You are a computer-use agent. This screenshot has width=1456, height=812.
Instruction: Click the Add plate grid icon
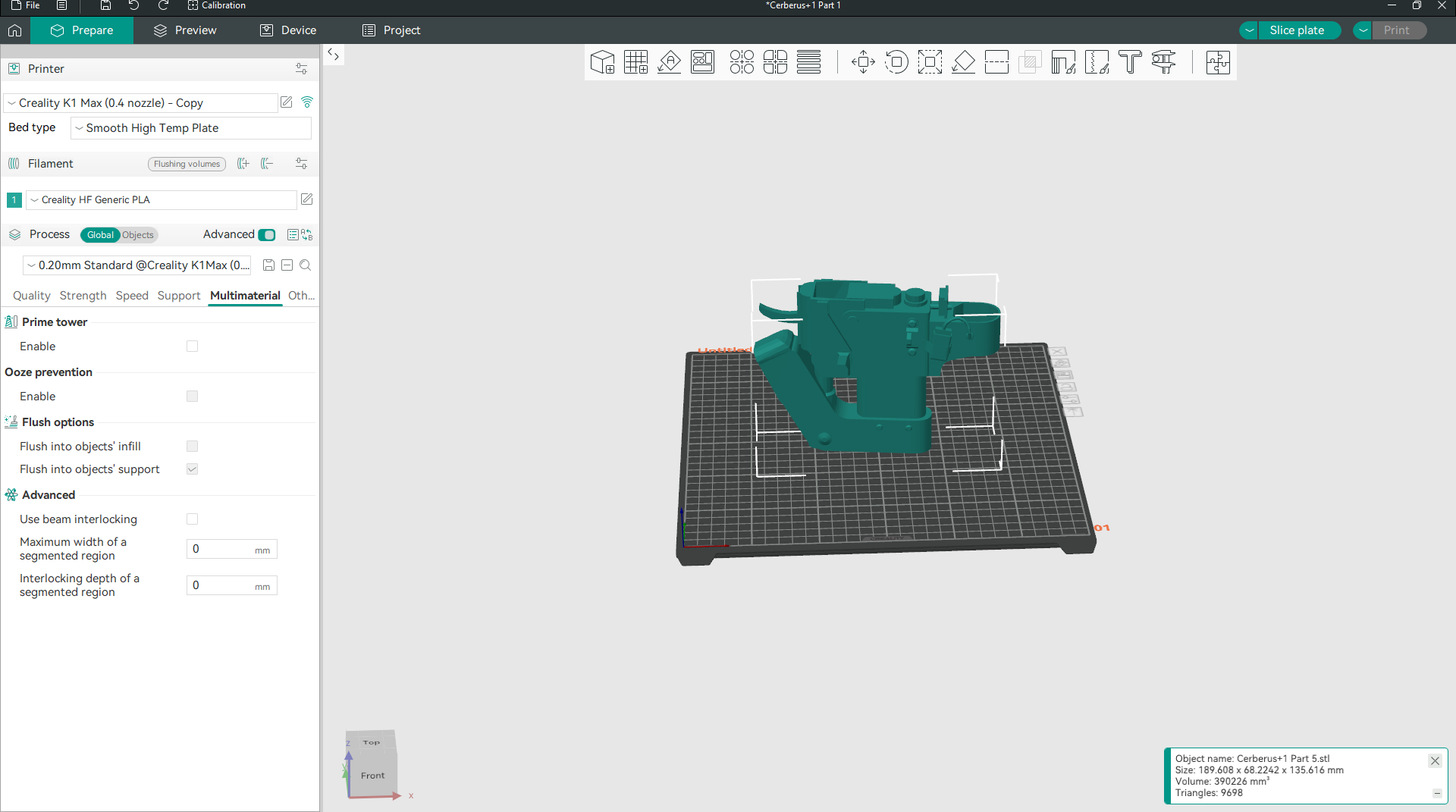635,62
